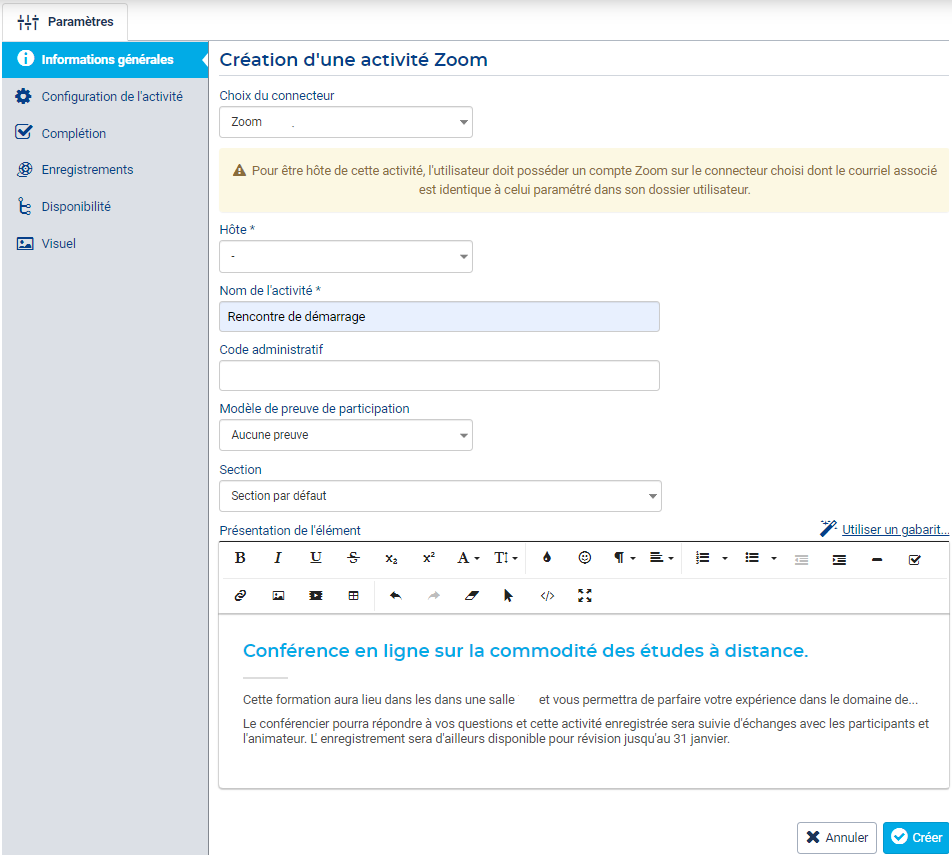
Task: Insert a horizontal line
Action: [877, 559]
